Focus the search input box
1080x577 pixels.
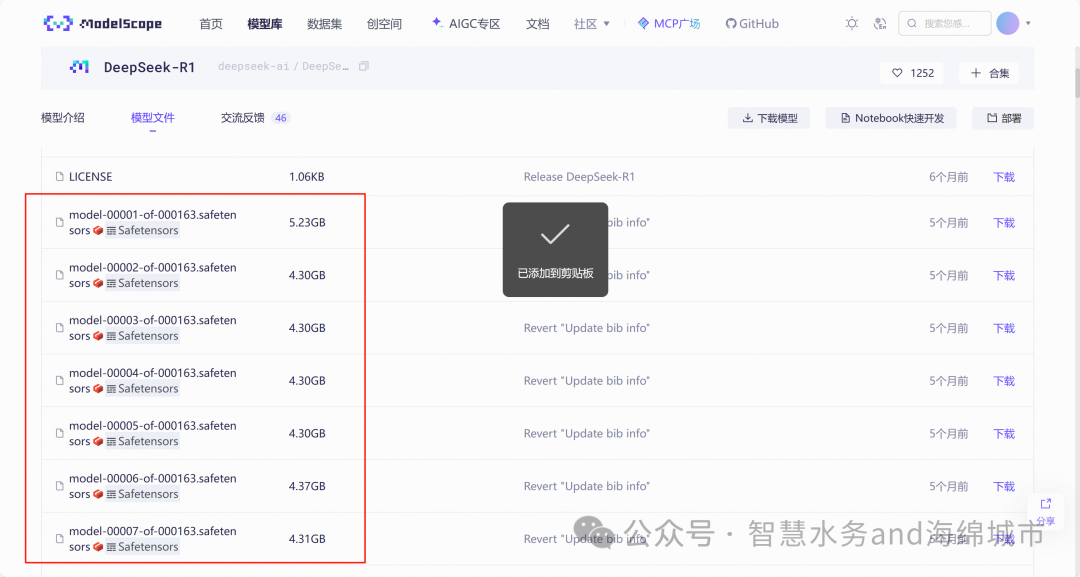pyautogui.click(x=944, y=23)
